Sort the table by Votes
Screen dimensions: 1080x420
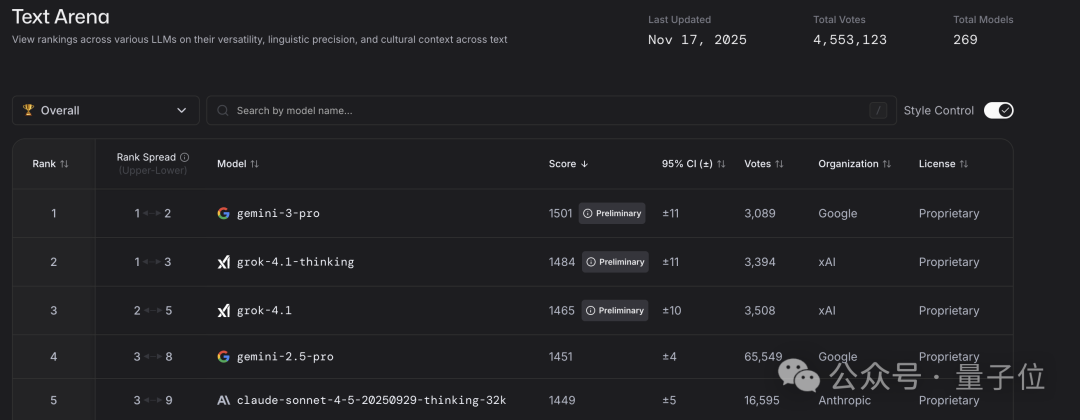[x=764, y=163]
